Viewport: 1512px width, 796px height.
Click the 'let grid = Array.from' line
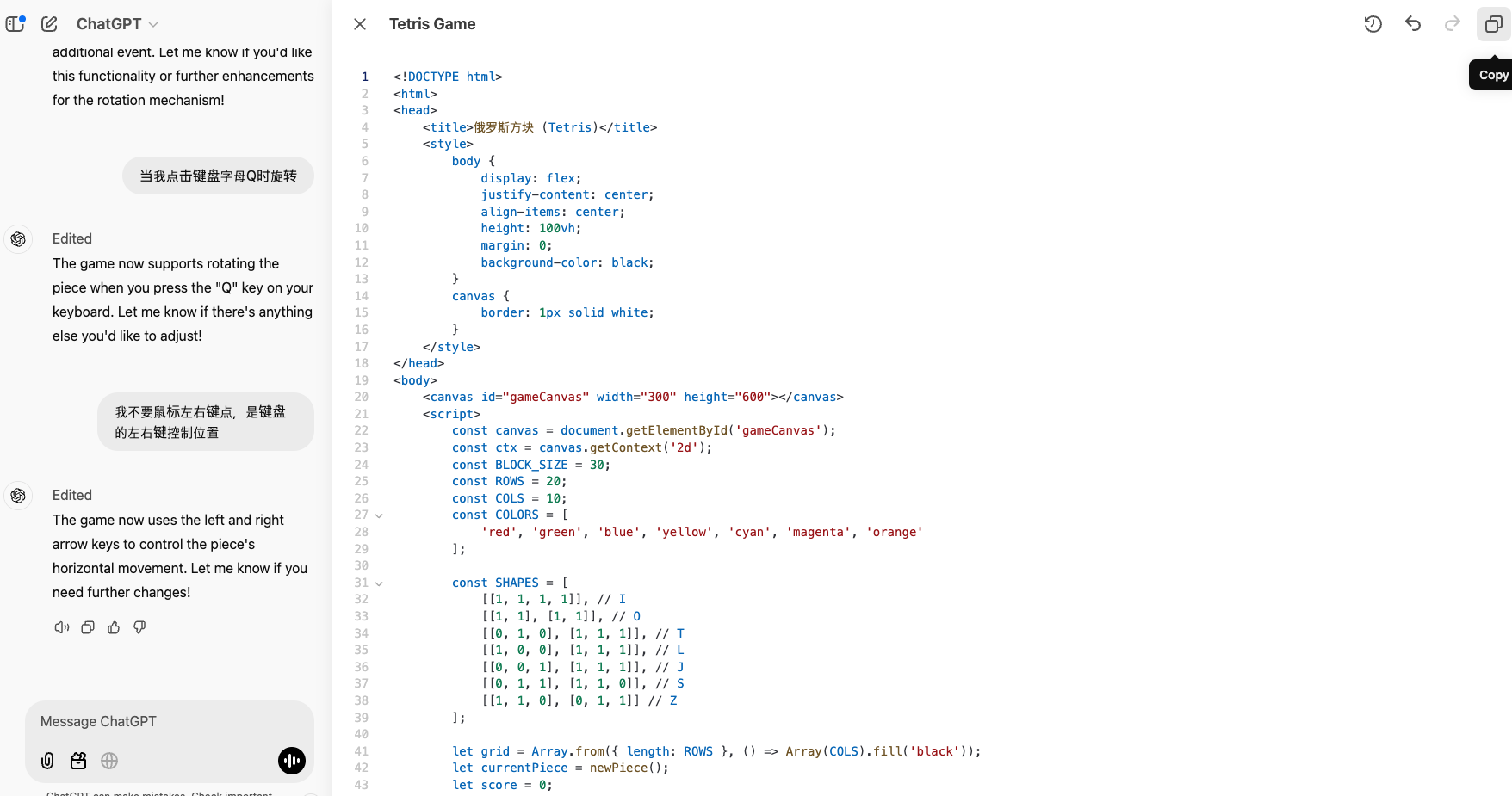(x=716, y=751)
